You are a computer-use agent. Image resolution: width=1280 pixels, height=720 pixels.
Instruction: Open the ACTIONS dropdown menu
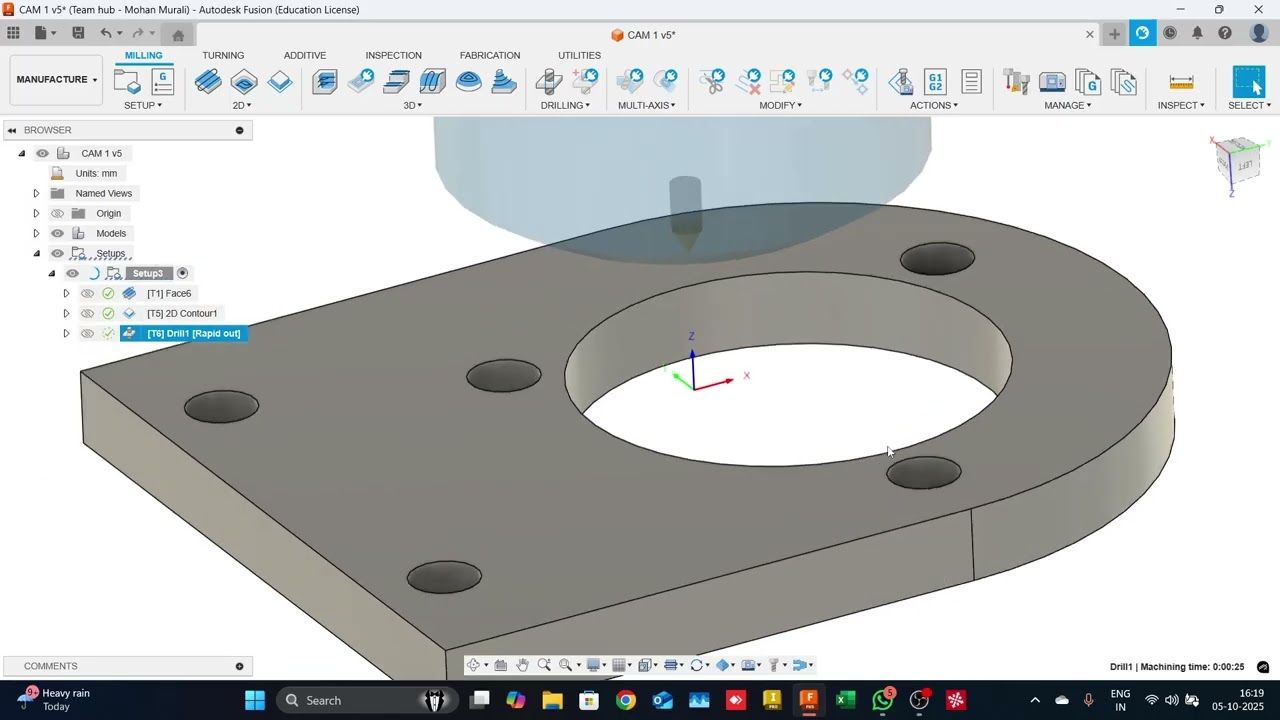coord(934,105)
